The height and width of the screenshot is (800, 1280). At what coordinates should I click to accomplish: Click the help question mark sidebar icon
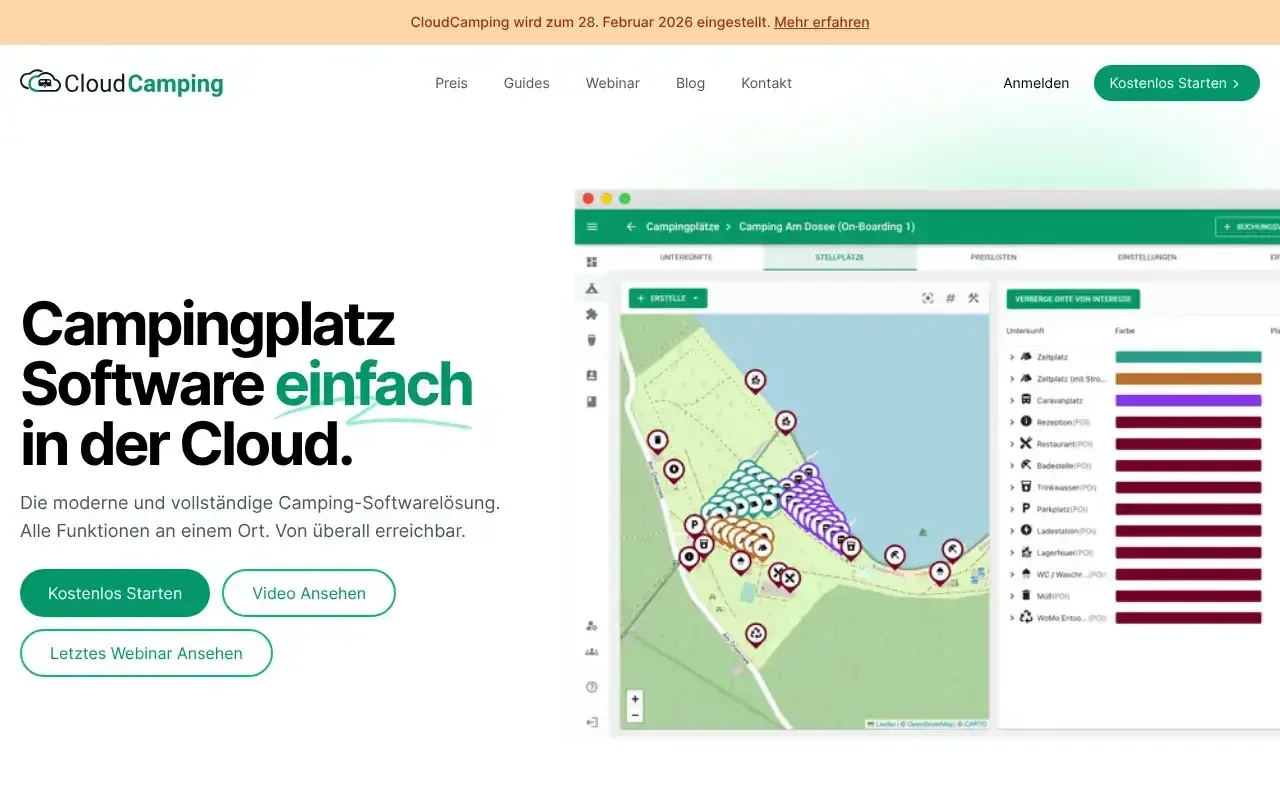(x=592, y=687)
